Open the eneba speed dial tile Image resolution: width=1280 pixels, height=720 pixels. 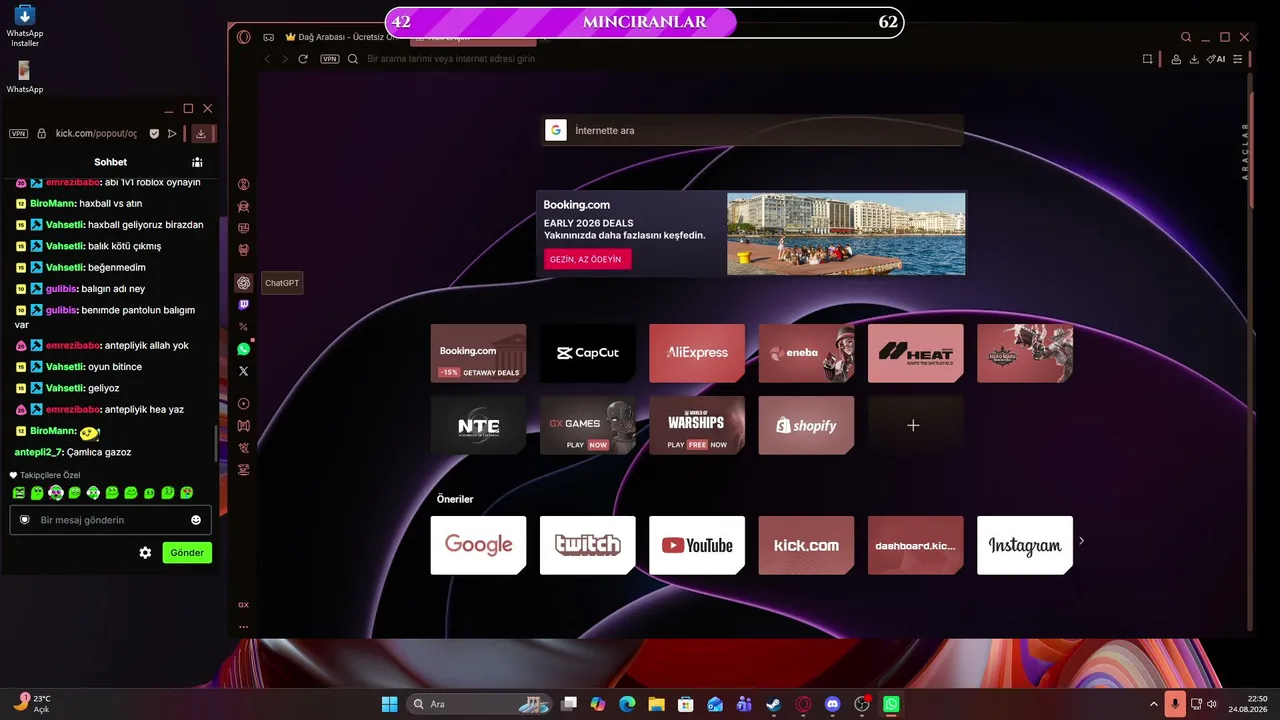pyautogui.click(x=806, y=353)
